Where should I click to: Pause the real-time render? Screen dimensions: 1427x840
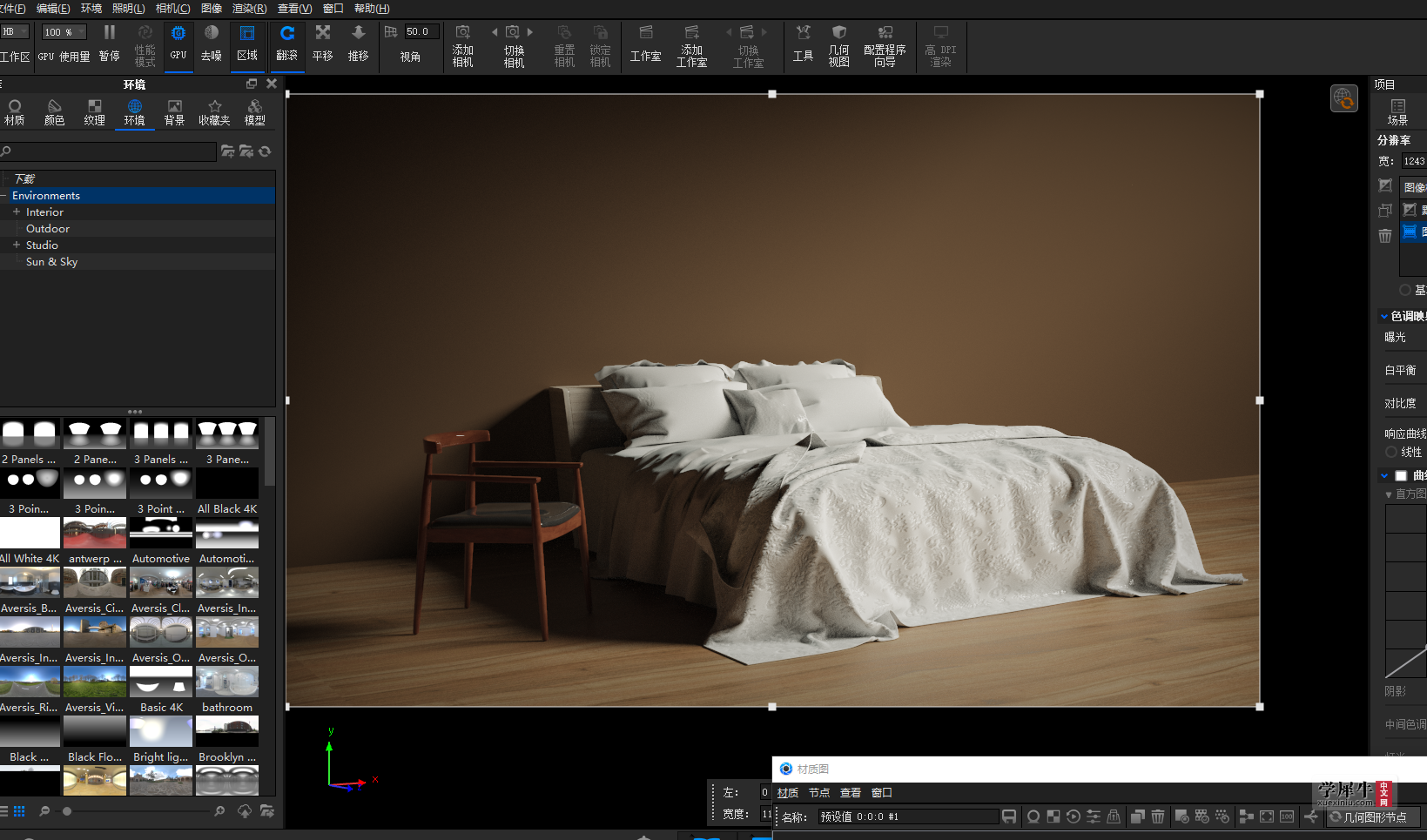click(109, 43)
